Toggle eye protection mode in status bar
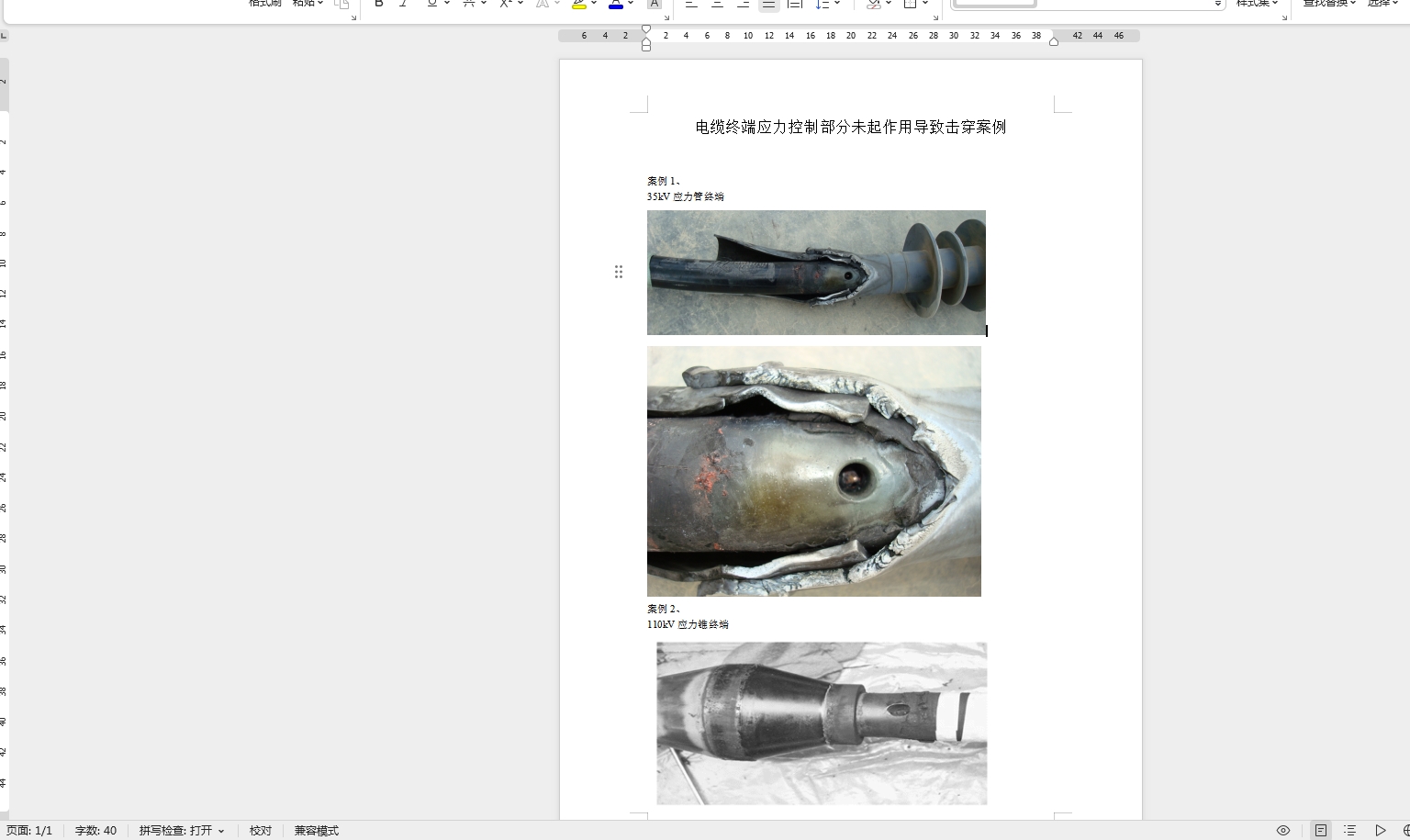The height and width of the screenshot is (840, 1410). (x=1283, y=831)
